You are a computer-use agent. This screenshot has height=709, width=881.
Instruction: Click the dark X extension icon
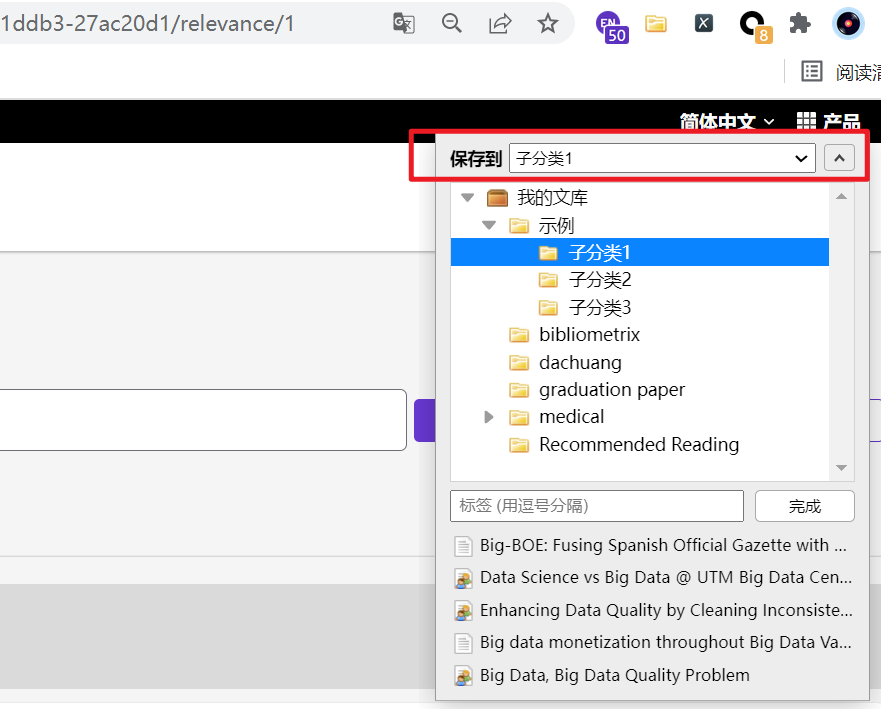(703, 24)
